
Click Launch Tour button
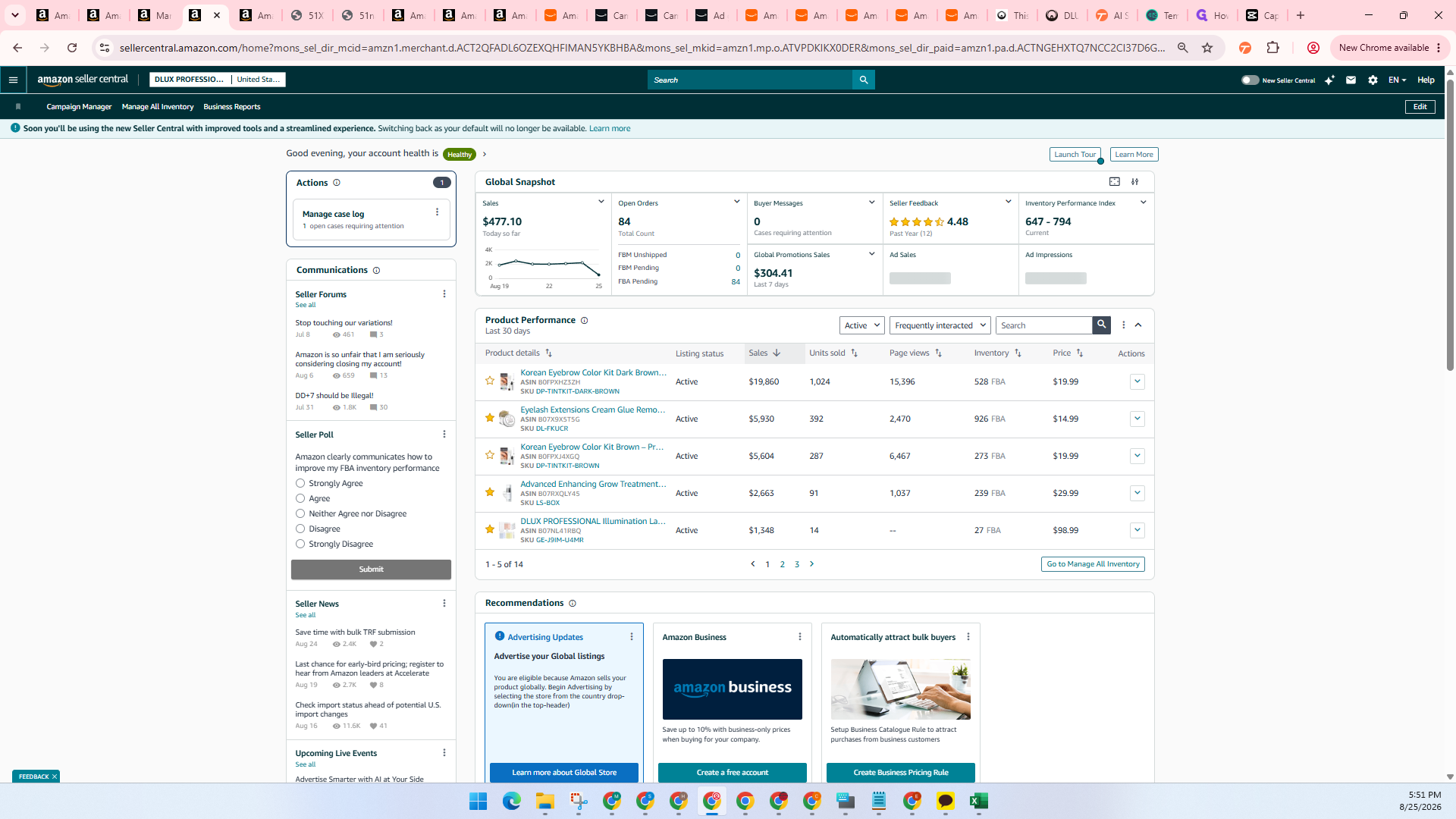tap(1075, 155)
